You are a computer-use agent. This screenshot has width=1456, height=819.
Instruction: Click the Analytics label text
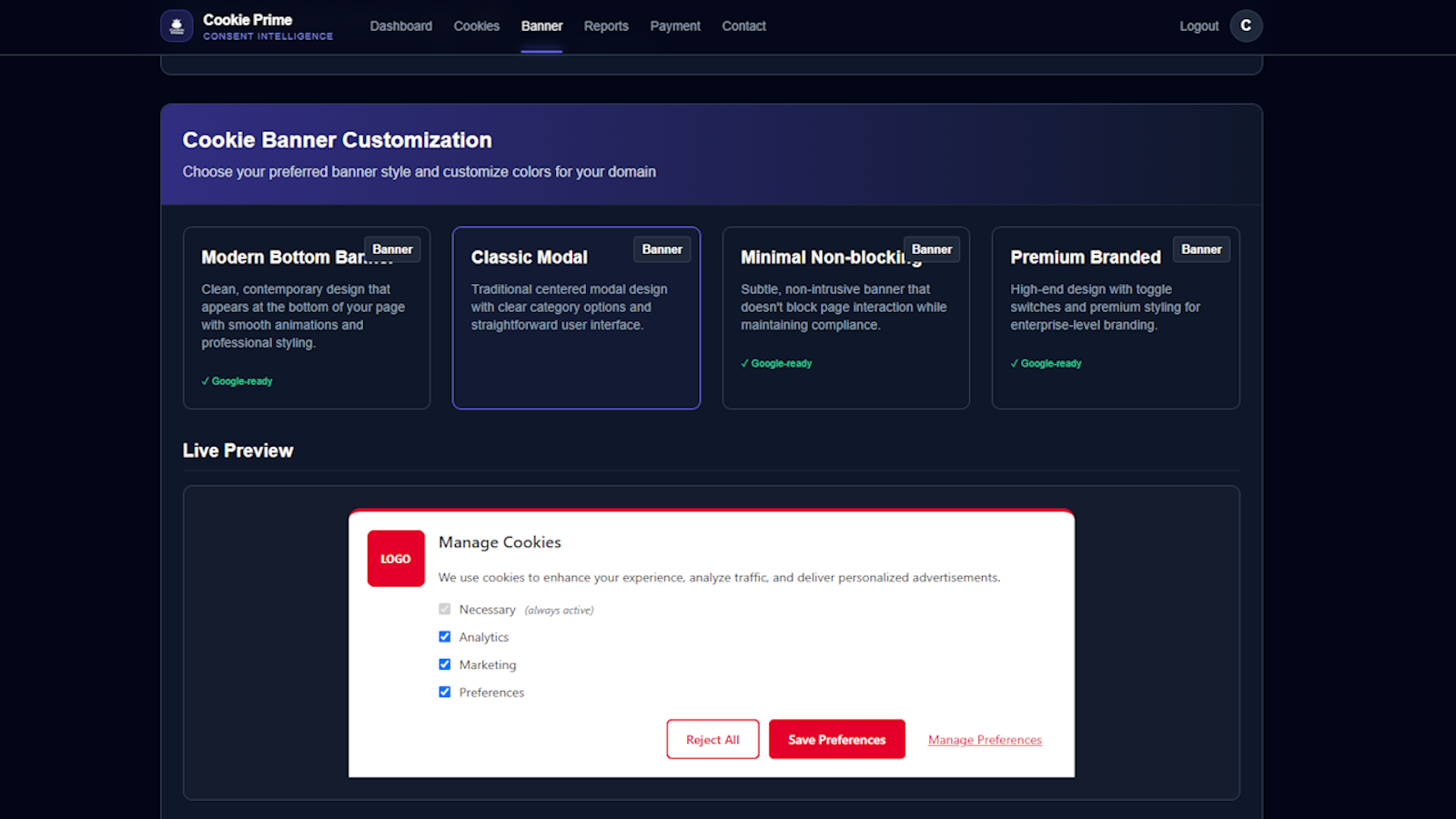click(484, 637)
